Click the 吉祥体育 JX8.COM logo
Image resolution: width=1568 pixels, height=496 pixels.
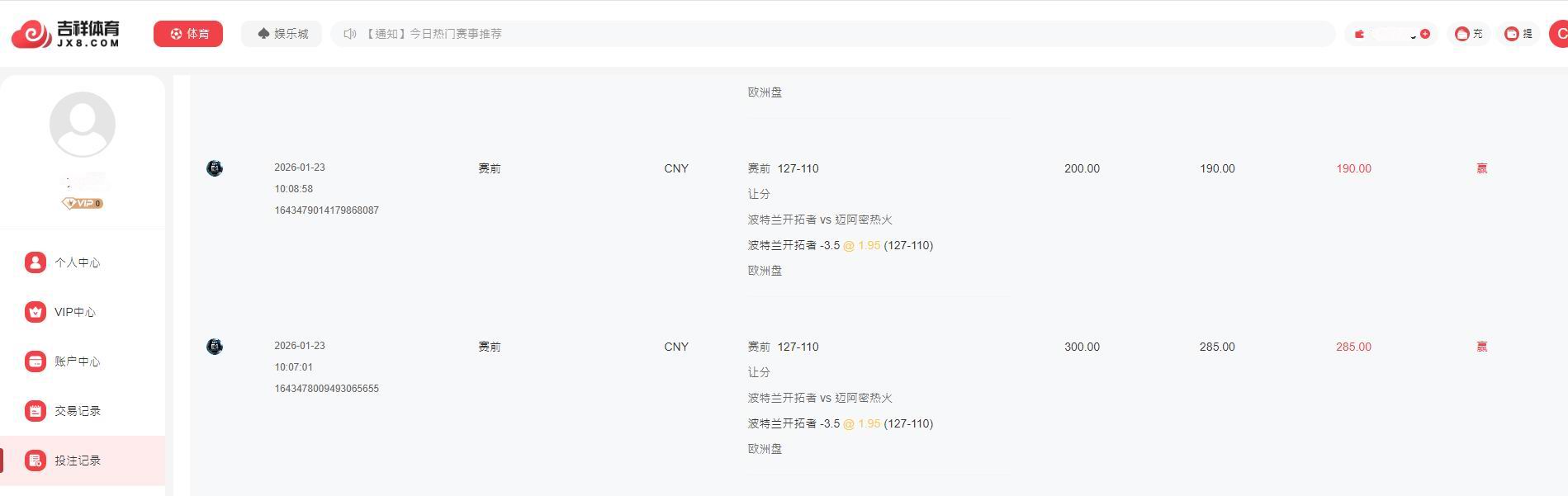pos(65,34)
